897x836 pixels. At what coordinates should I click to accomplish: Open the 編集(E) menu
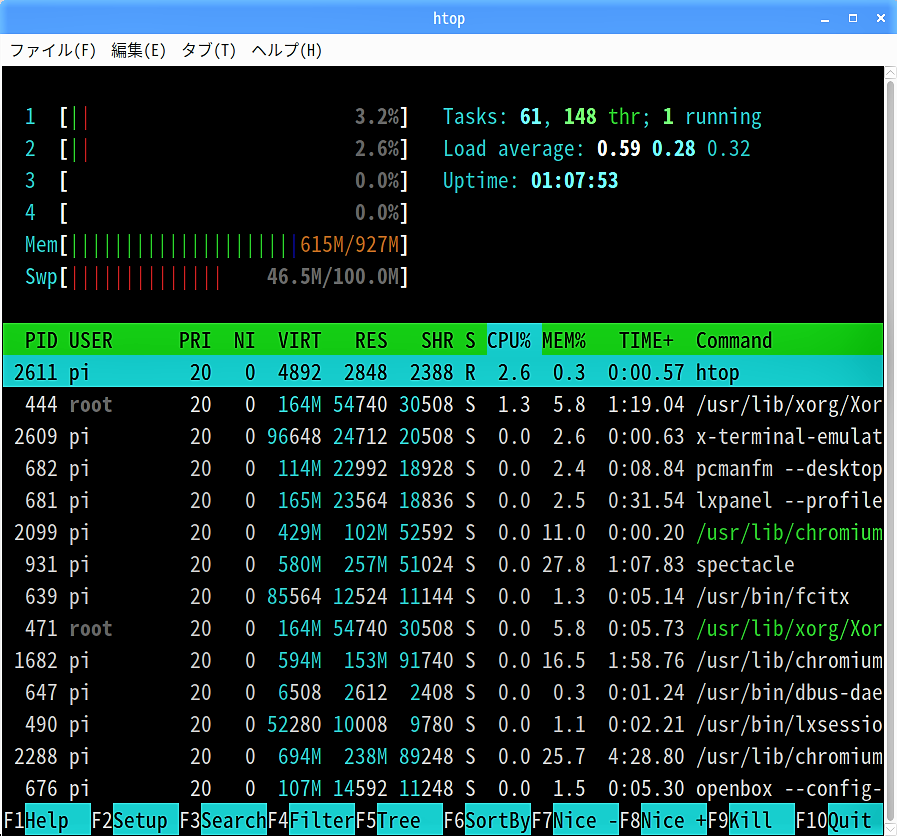[x=138, y=50]
